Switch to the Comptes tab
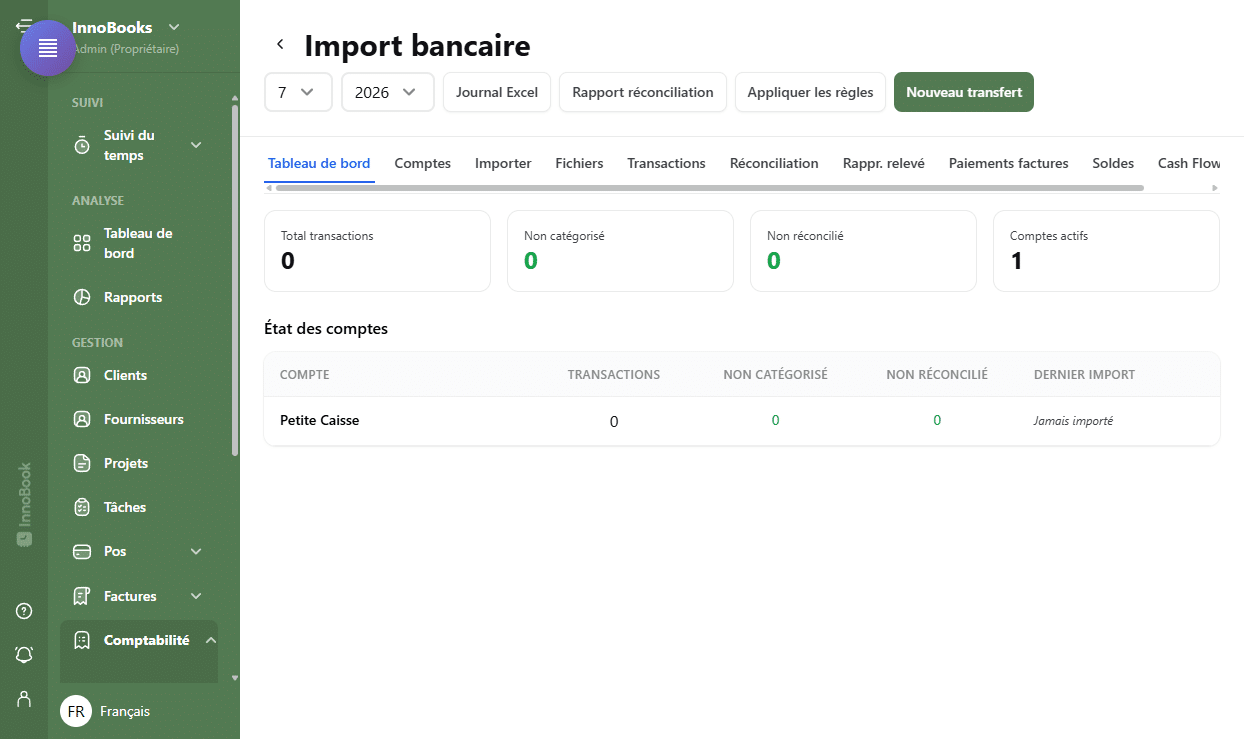Image resolution: width=1244 pixels, height=739 pixels. [x=422, y=163]
